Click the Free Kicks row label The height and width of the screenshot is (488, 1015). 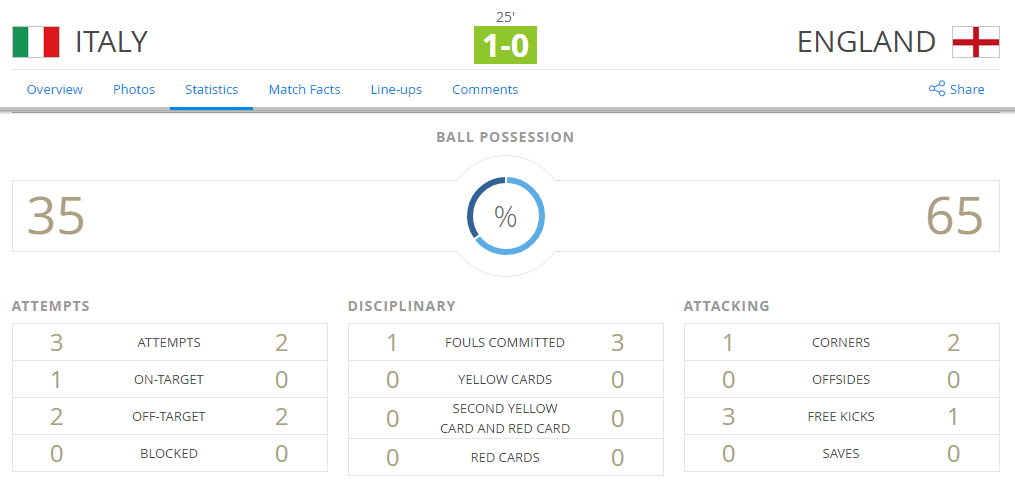[841, 416]
